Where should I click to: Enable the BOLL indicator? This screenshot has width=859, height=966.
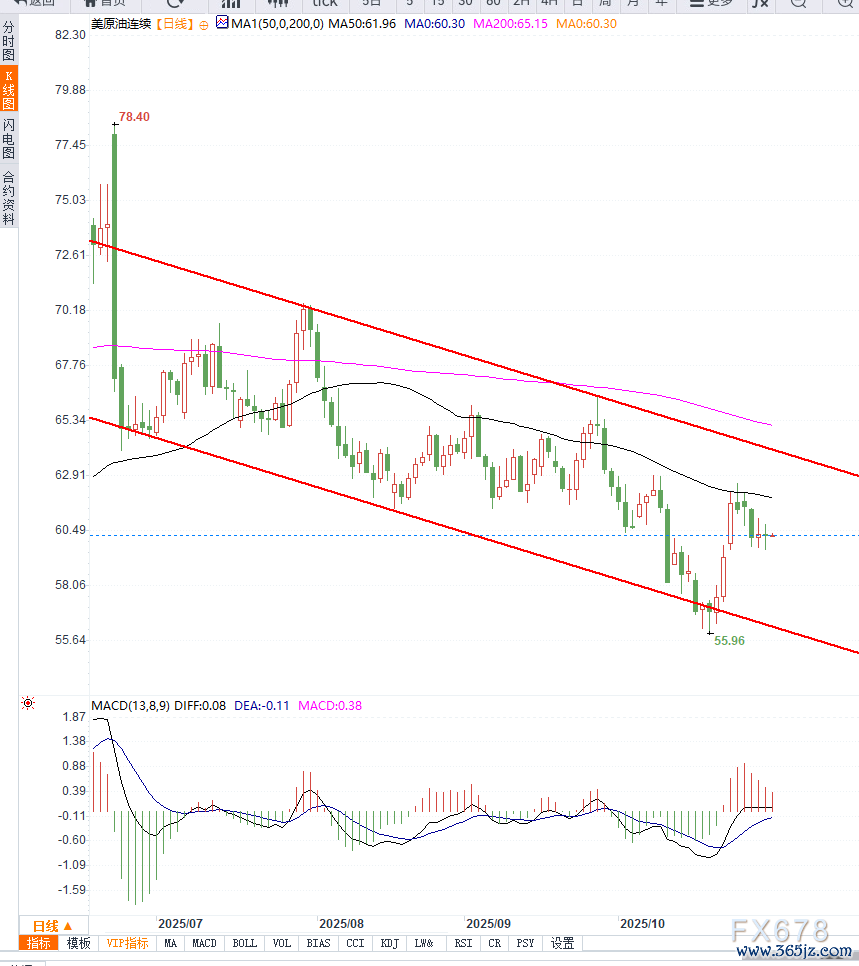point(244,943)
